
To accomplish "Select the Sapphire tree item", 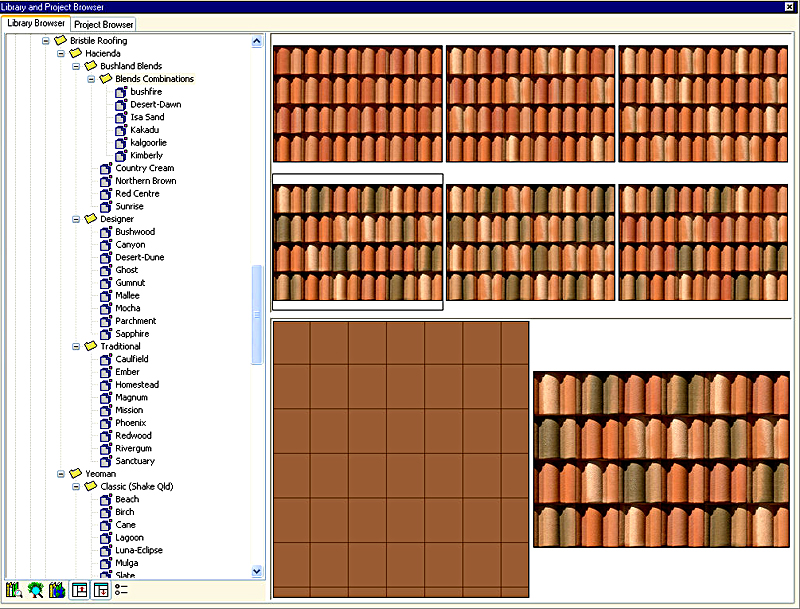I will click(x=132, y=334).
